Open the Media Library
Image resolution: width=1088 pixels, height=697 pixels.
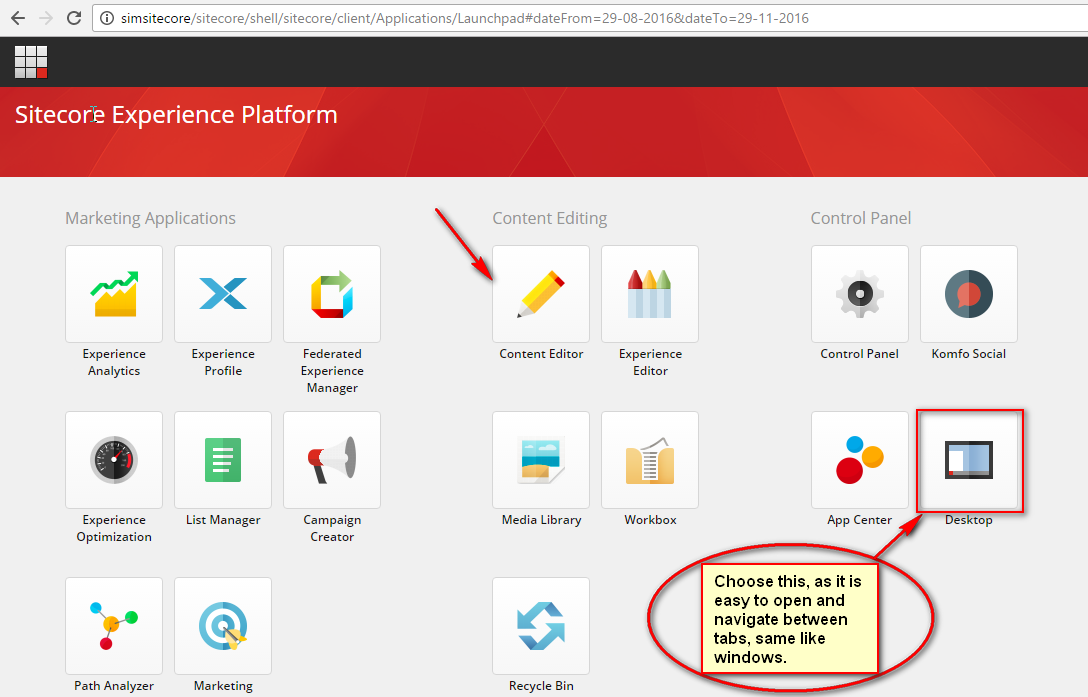541,460
